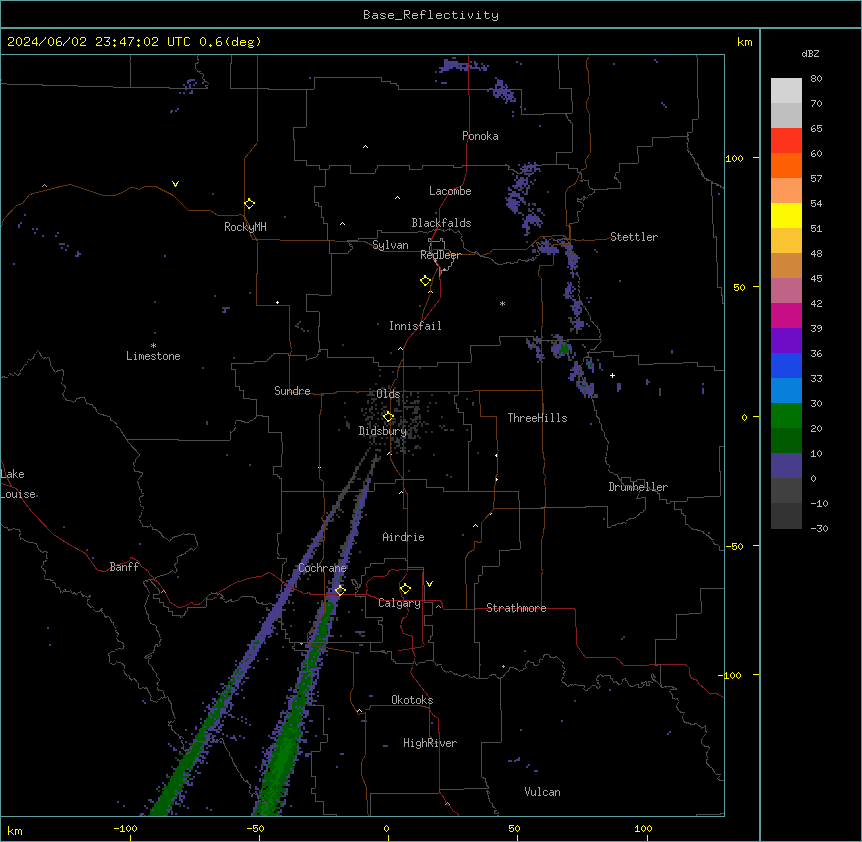Click the 20 dBZ green color swatch
This screenshot has width=862, height=842.
pos(786,416)
